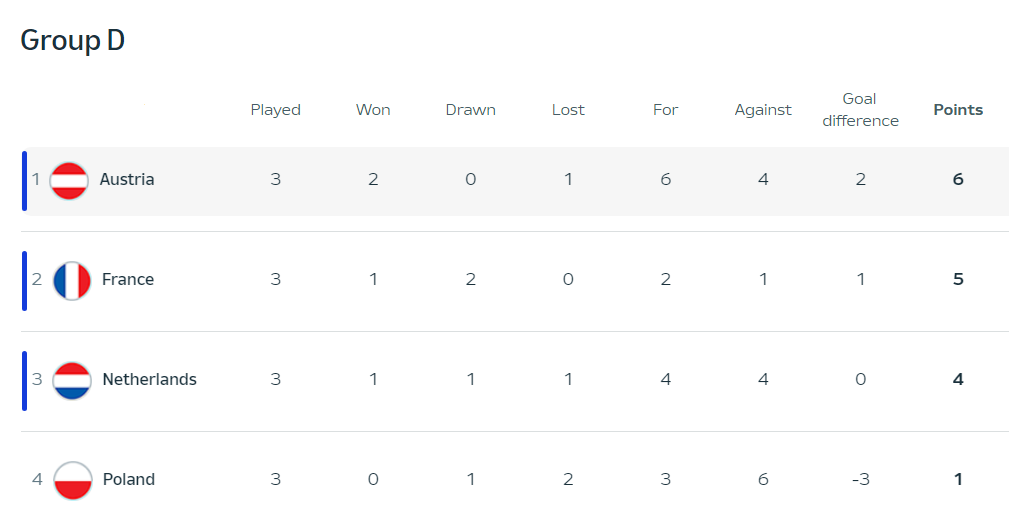Click the Drawn column header
1009x525 pixels.
click(470, 110)
